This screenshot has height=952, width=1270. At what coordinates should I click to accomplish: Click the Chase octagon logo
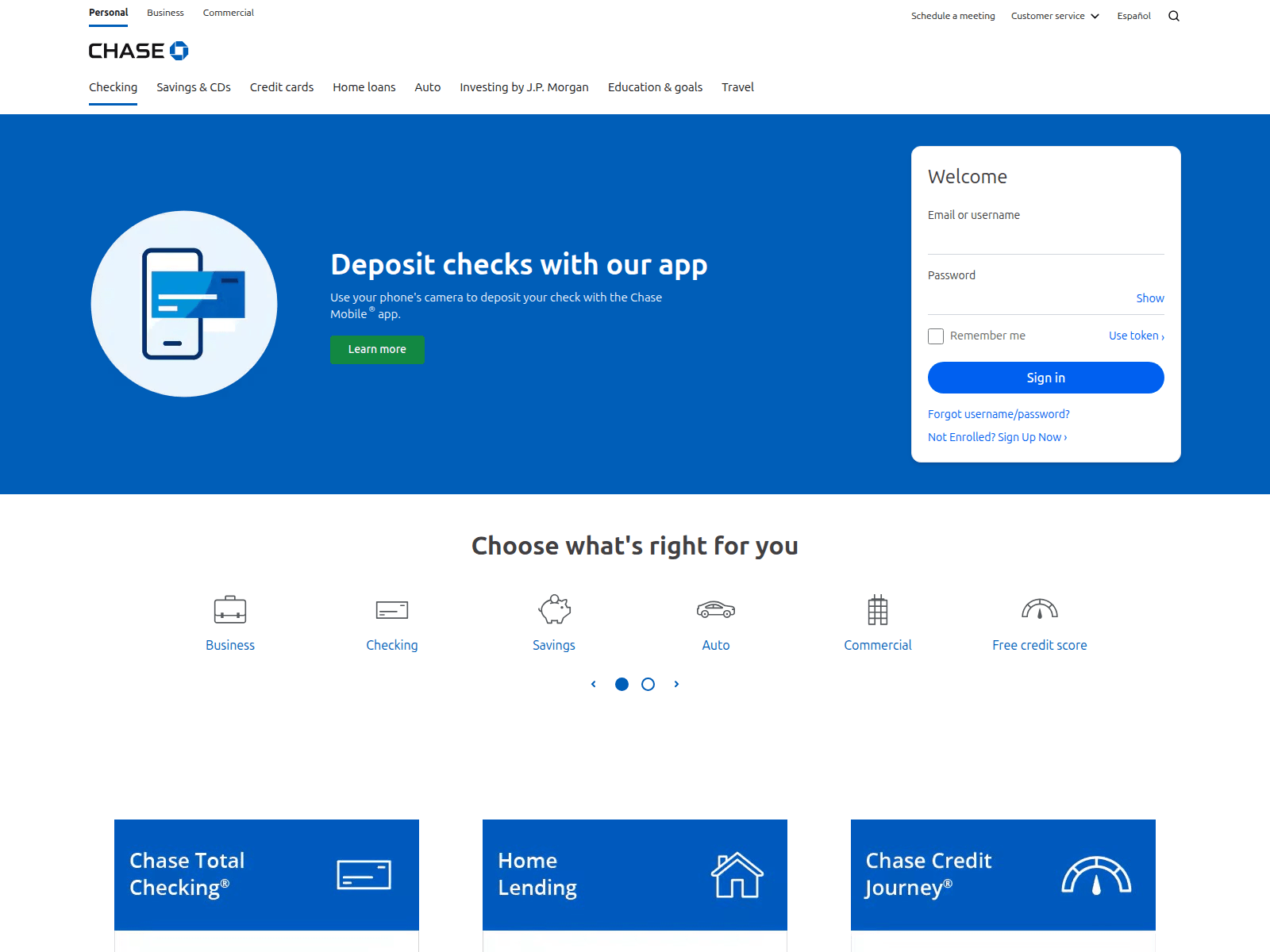tap(179, 51)
